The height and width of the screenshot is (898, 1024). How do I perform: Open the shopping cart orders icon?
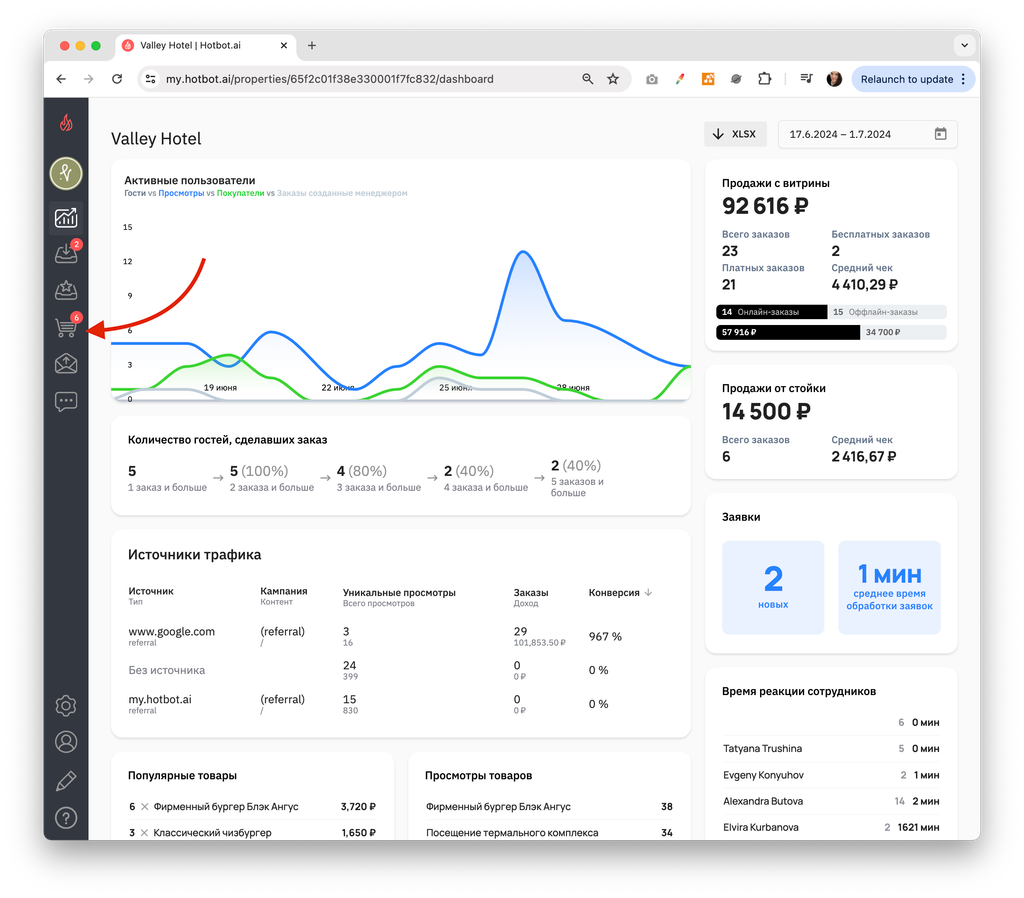point(66,327)
